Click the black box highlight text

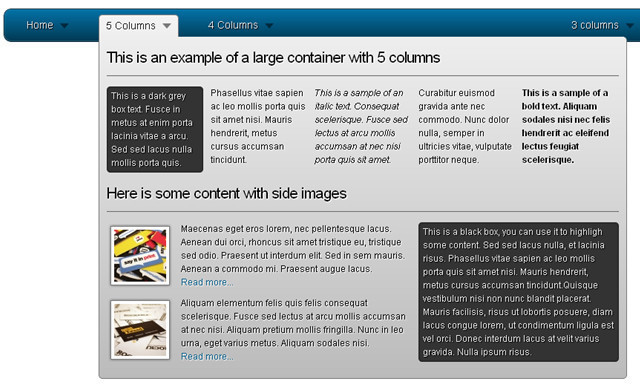pos(518,292)
